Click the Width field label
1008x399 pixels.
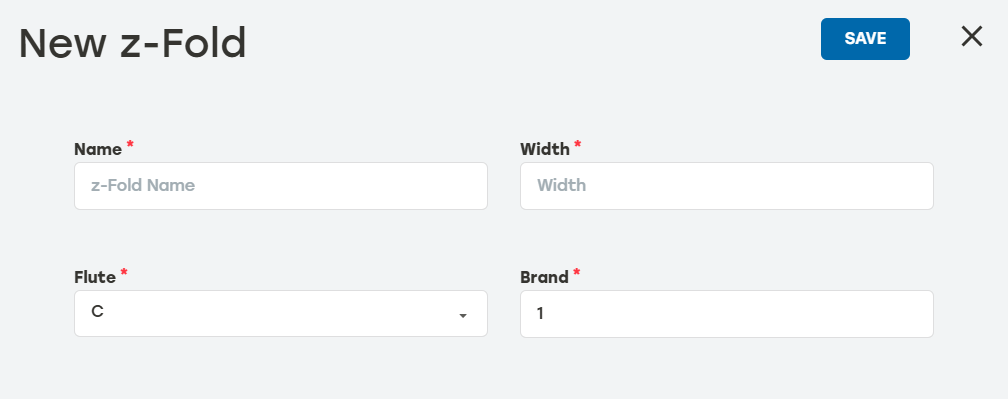pos(544,150)
